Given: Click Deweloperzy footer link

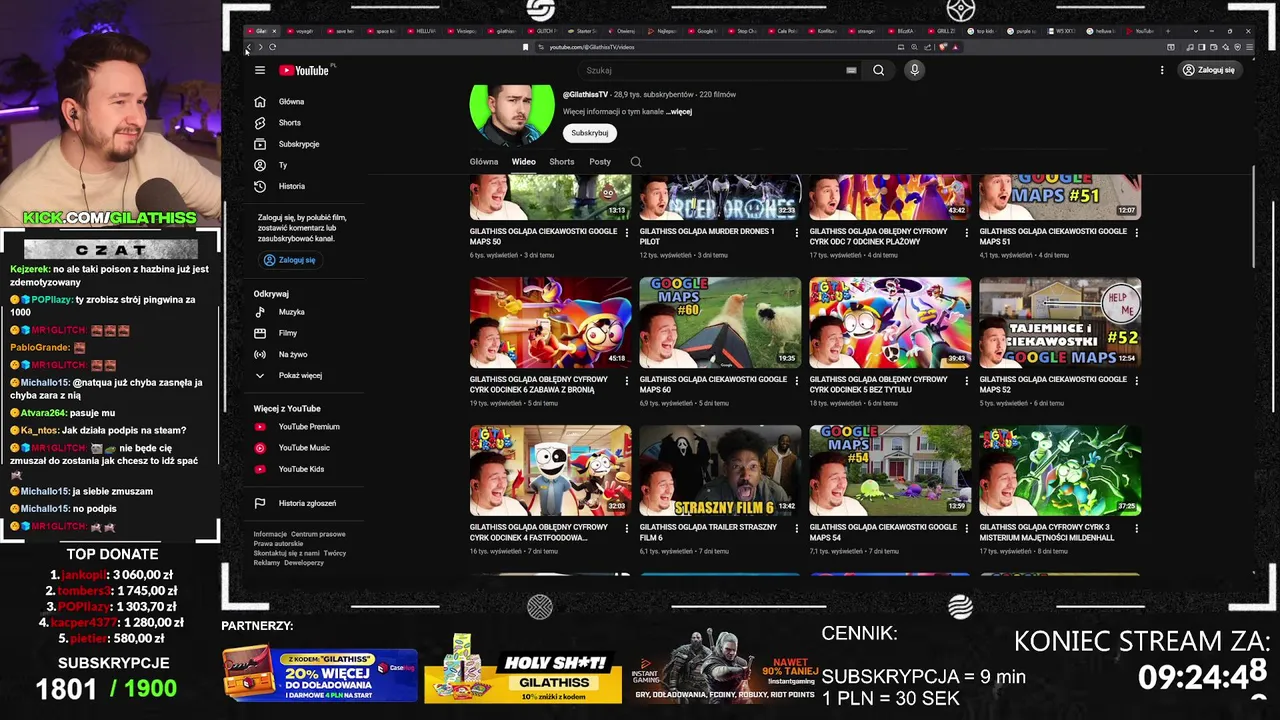Looking at the screenshot, I should (304, 563).
